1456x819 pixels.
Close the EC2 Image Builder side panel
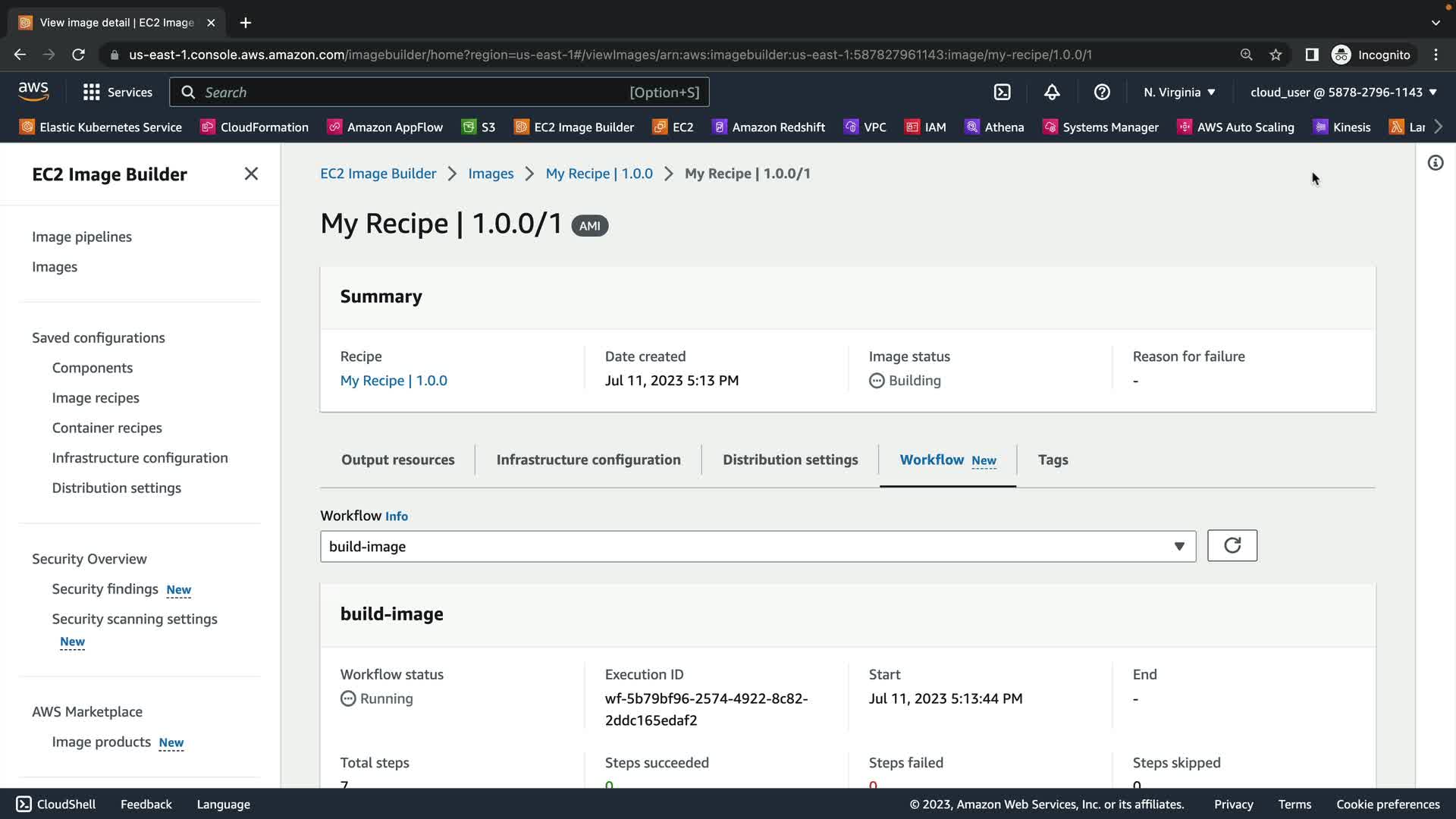click(251, 174)
